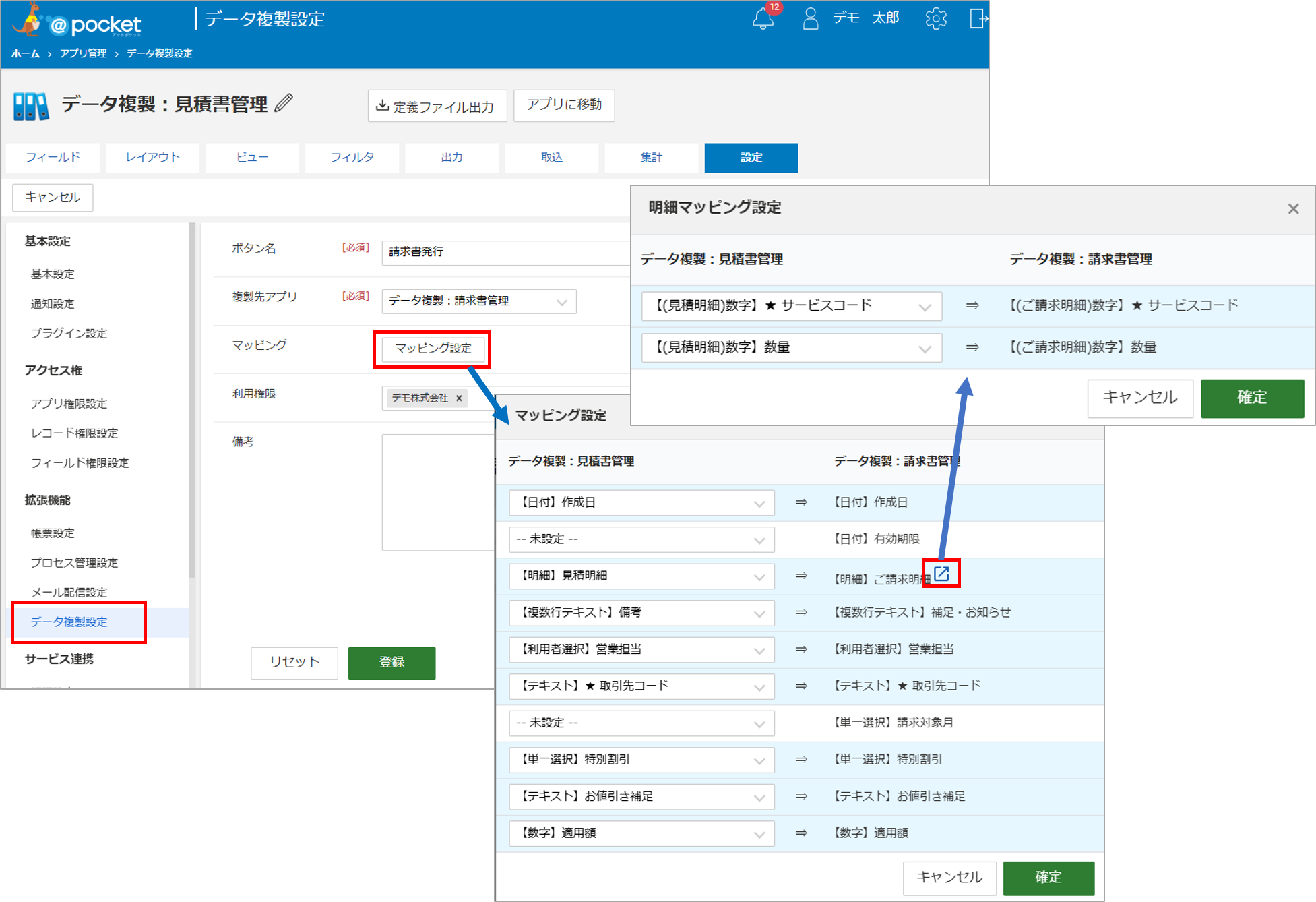Switch to the レイアウト tab
This screenshot has width=1316, height=902.
click(x=152, y=157)
